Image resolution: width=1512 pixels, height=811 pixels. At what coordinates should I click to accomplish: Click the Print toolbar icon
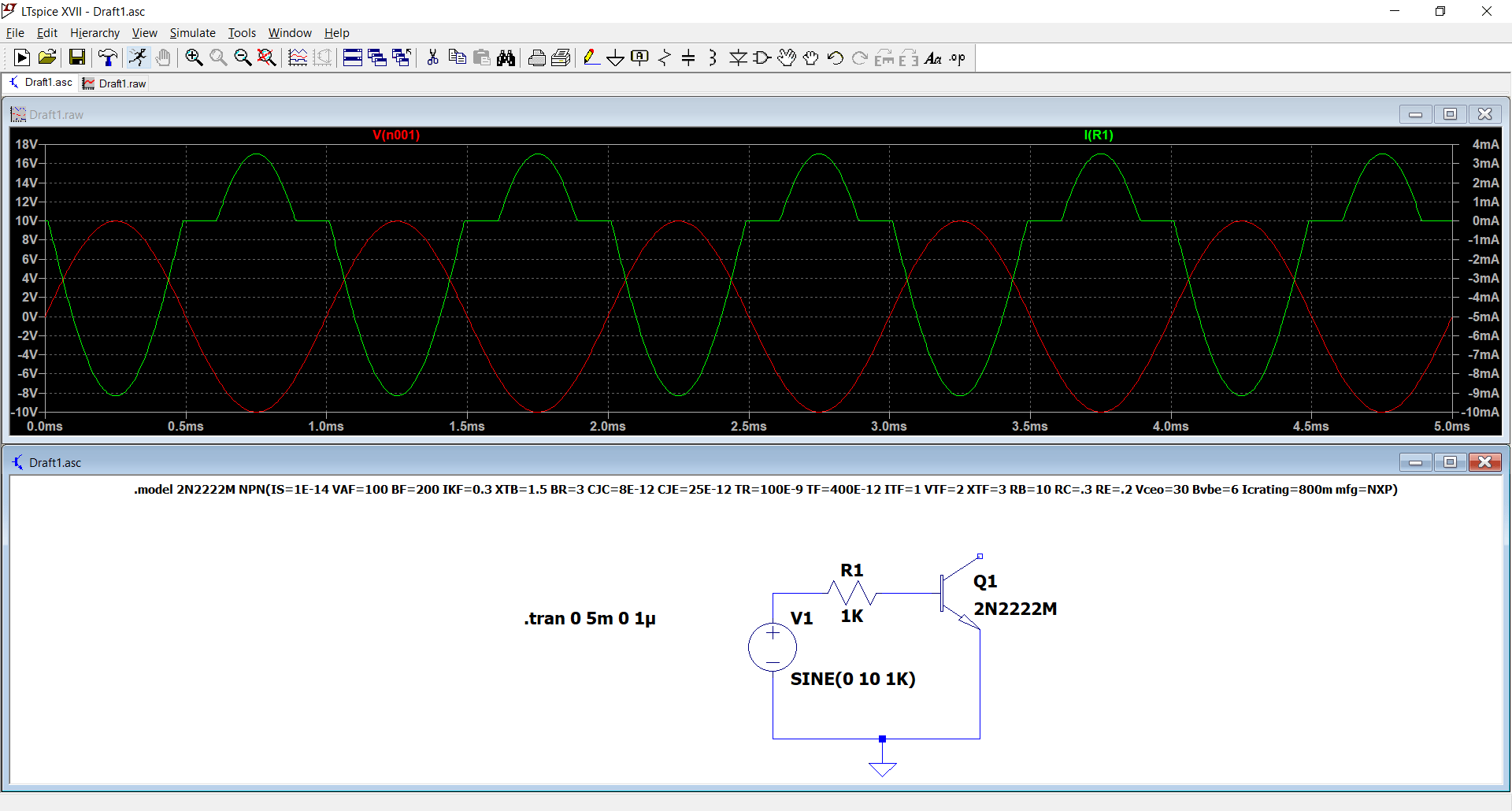(561, 57)
